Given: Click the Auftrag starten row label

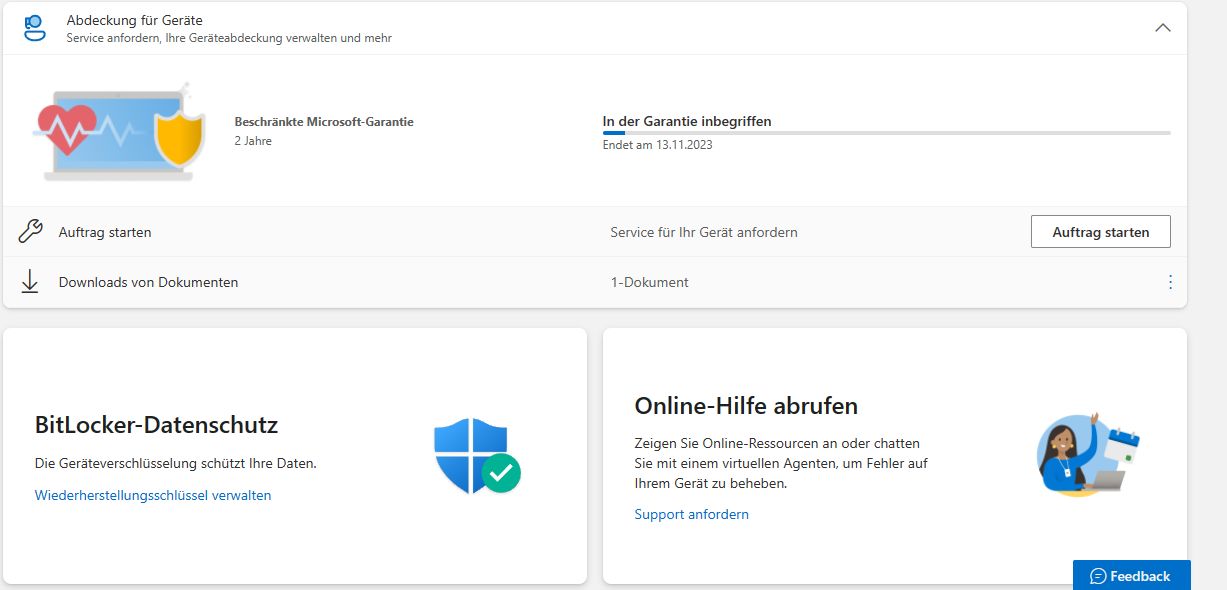Looking at the screenshot, I should tap(105, 232).
